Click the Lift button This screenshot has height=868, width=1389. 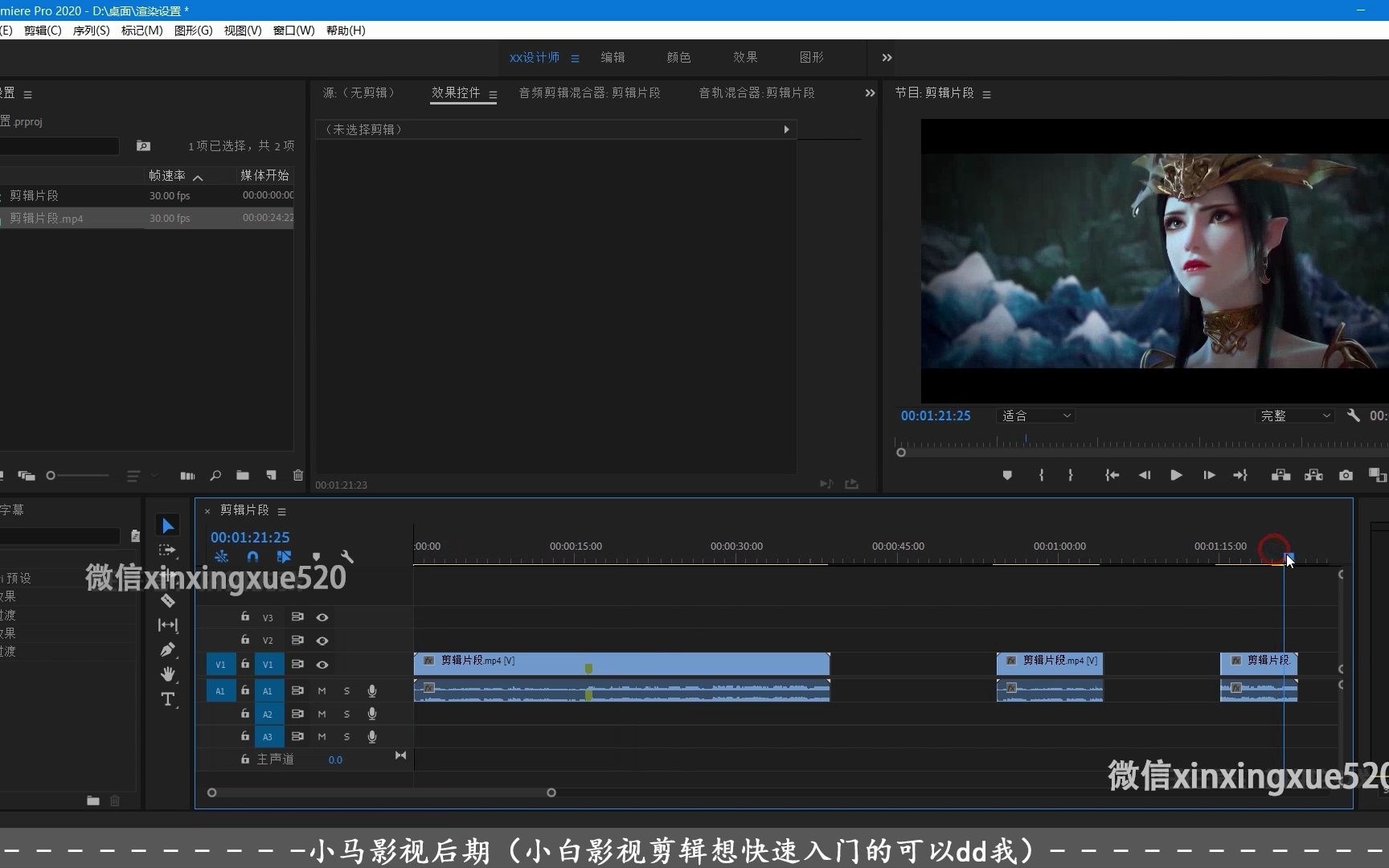[x=1280, y=475]
